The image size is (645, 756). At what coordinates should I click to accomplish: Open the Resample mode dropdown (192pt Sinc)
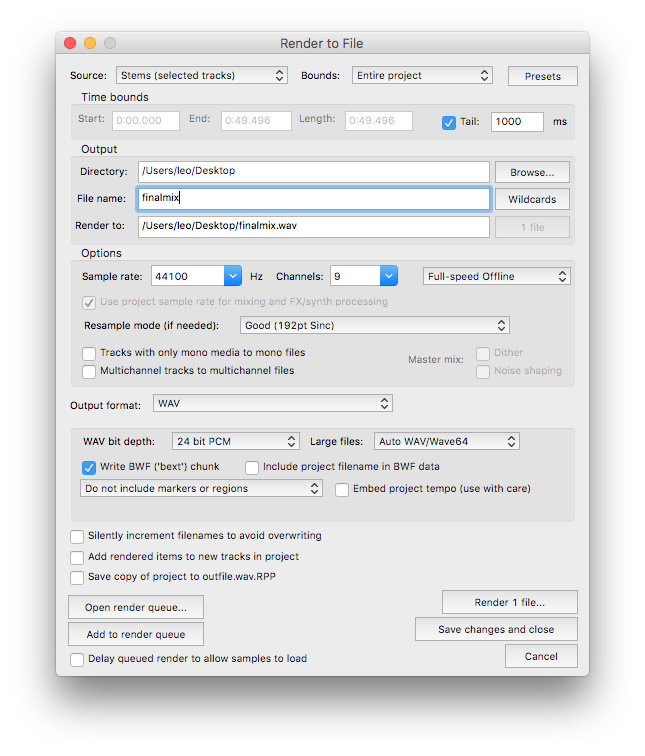[375, 325]
